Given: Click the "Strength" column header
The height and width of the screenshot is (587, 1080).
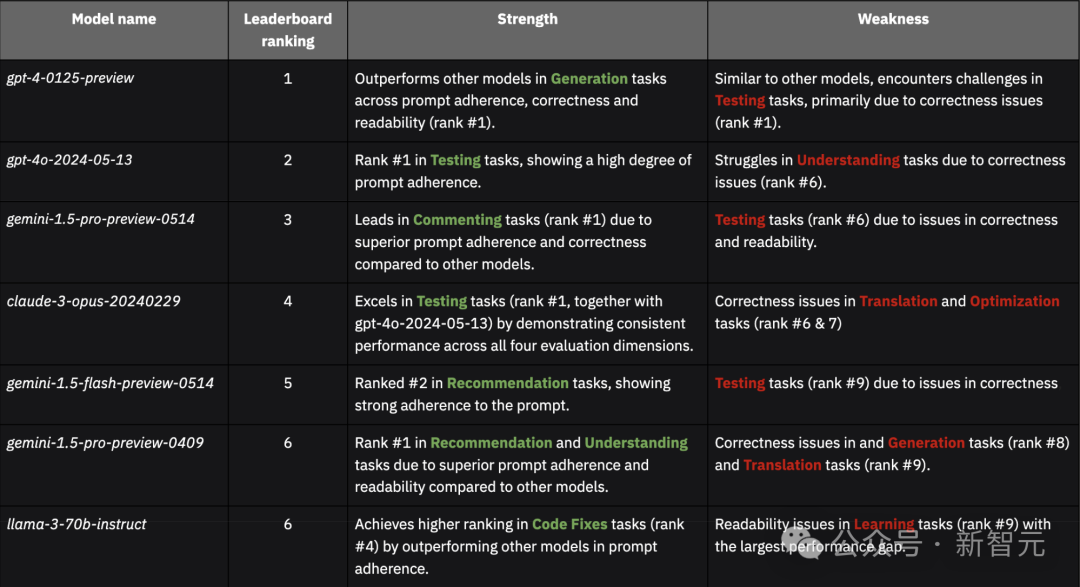Looking at the screenshot, I should [x=527, y=19].
